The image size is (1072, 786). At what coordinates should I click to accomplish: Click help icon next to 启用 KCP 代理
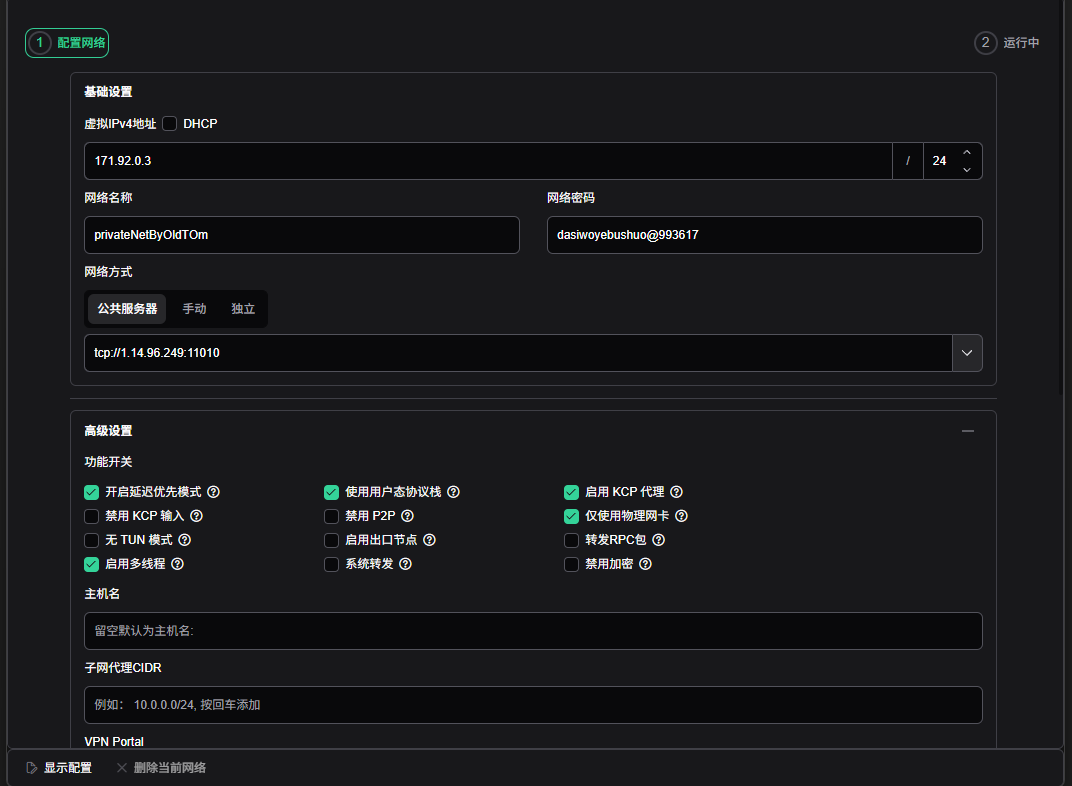(677, 492)
